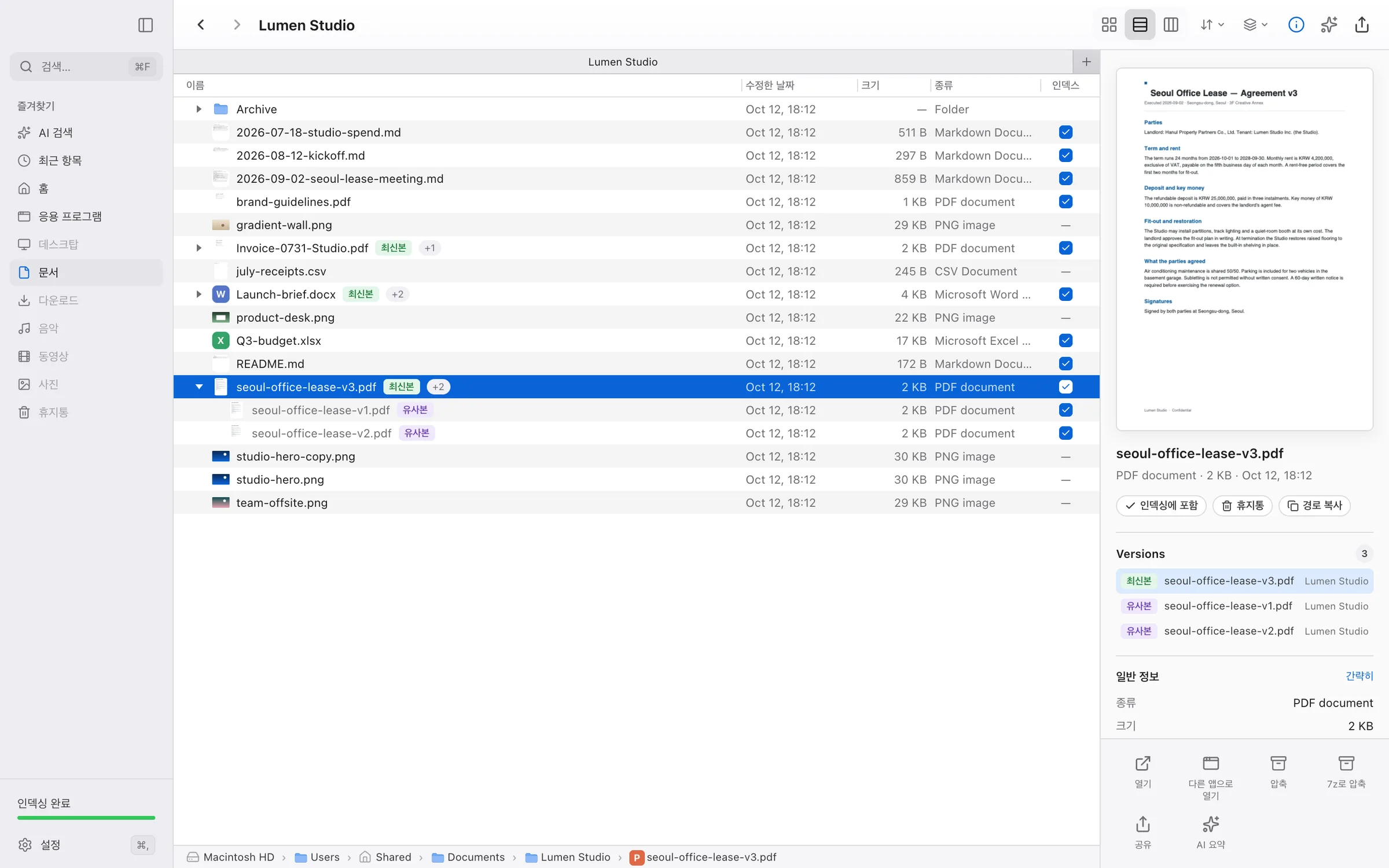Uncheck index box for brand-guidelines.pdf
Screen dimensions: 1389x868
click(1065, 202)
